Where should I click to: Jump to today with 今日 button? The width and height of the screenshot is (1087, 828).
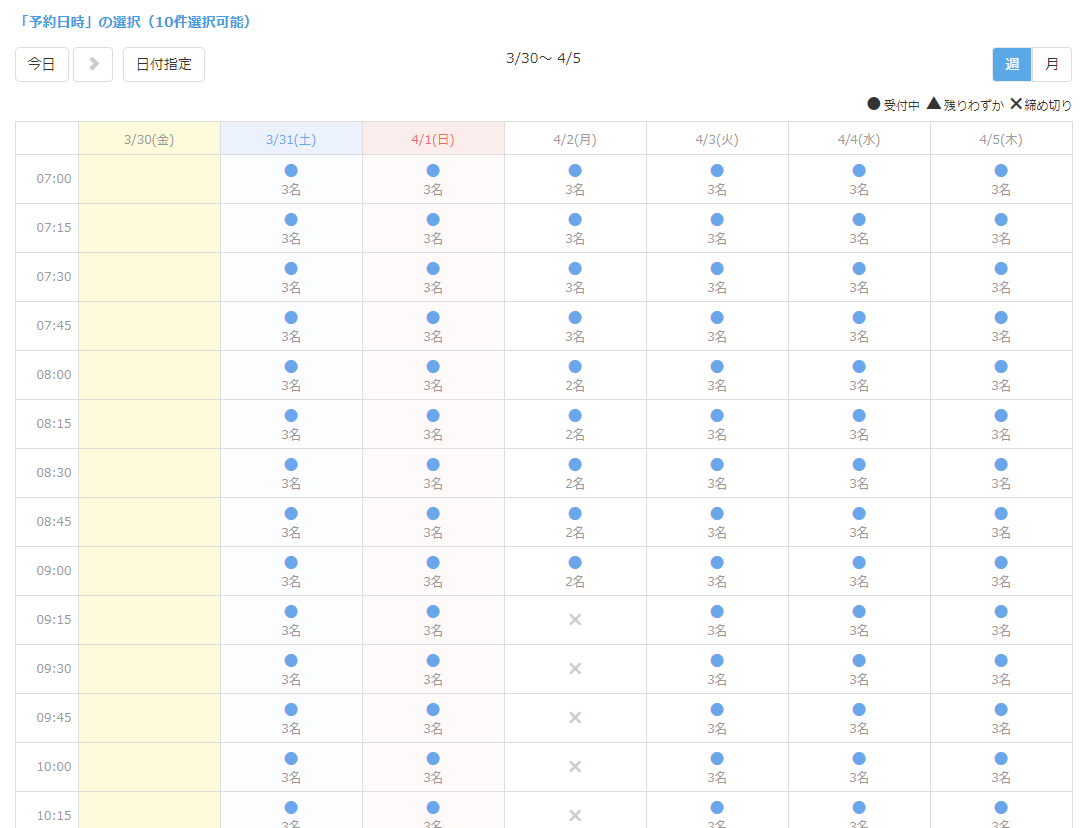point(42,64)
